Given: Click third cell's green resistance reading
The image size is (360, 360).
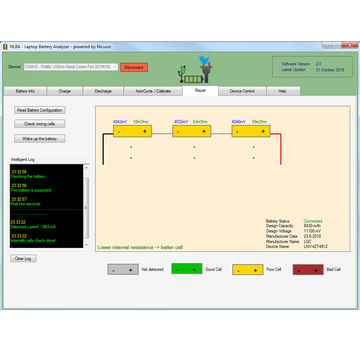Looking at the screenshot, I should coord(259,122).
